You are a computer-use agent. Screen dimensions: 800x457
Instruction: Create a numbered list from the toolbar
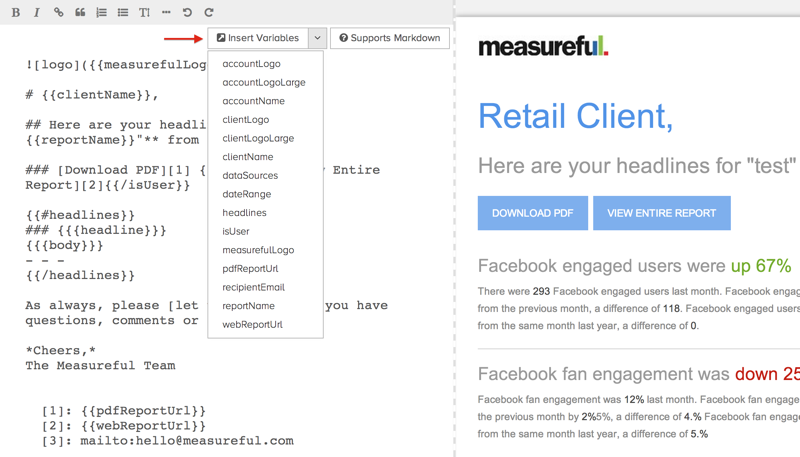pos(101,13)
